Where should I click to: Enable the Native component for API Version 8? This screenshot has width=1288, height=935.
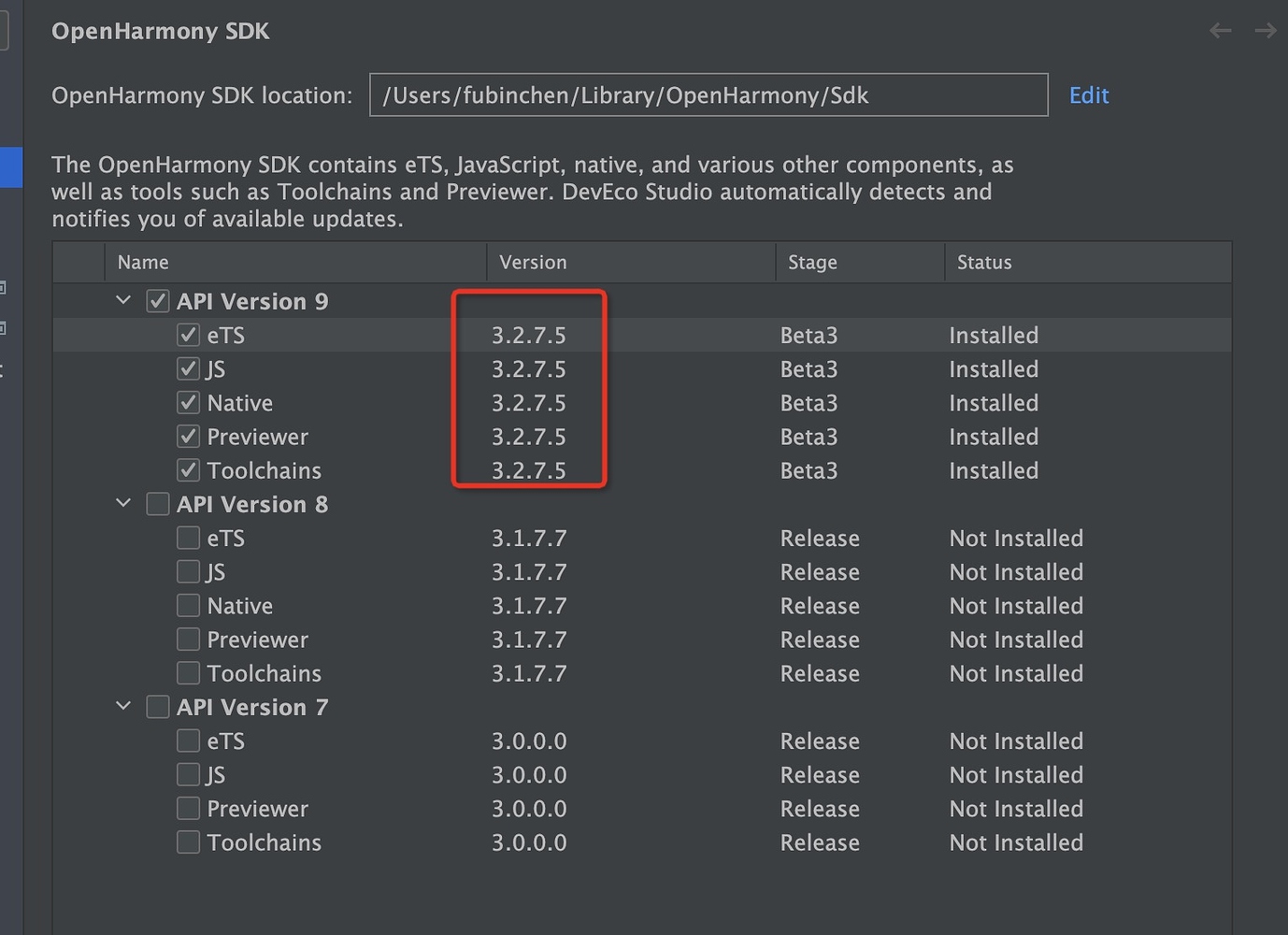pyautogui.click(x=188, y=605)
